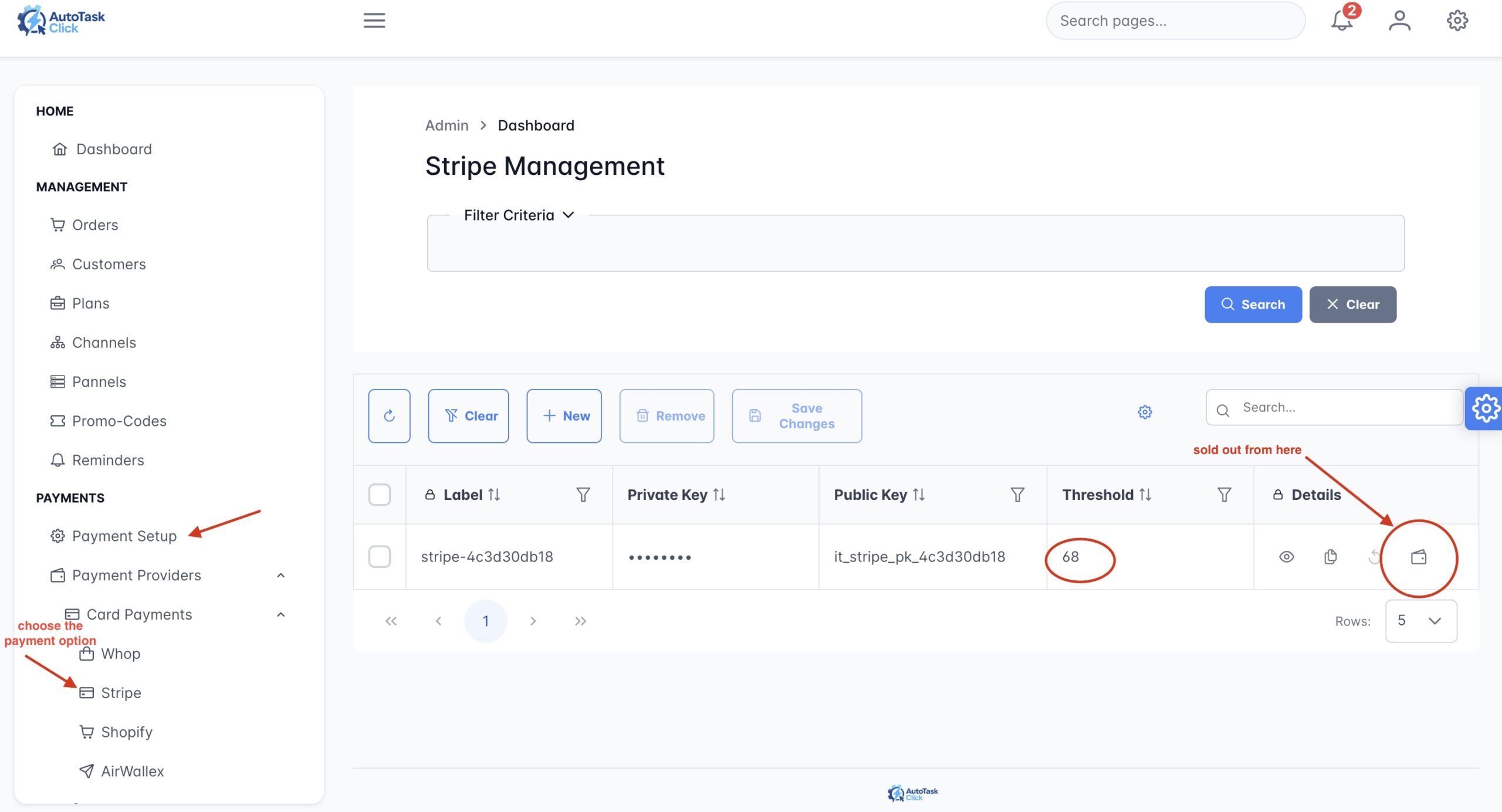Select Stripe payment provider
Image resolution: width=1502 pixels, height=812 pixels.
pyautogui.click(x=110, y=693)
